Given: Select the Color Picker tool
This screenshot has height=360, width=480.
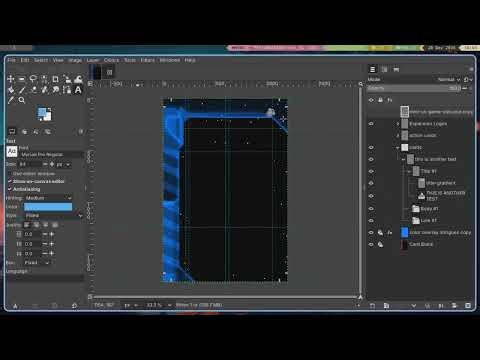Looking at the screenshot, I should tap(11, 100).
